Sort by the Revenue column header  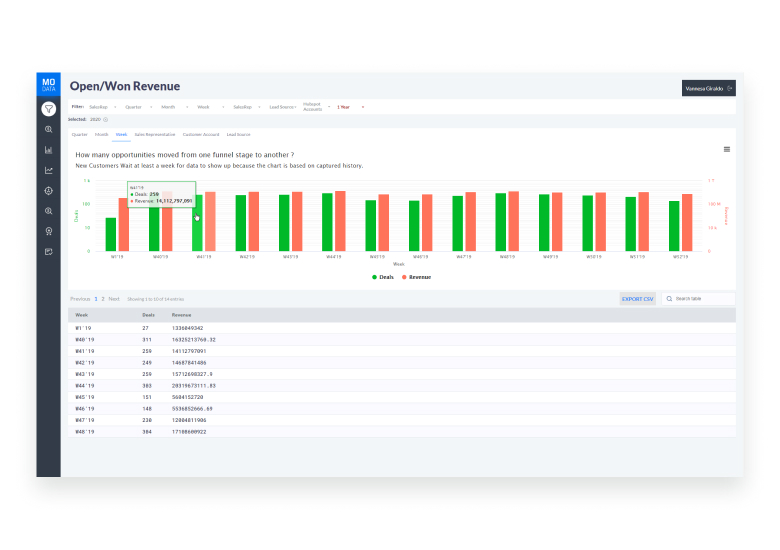(182, 315)
